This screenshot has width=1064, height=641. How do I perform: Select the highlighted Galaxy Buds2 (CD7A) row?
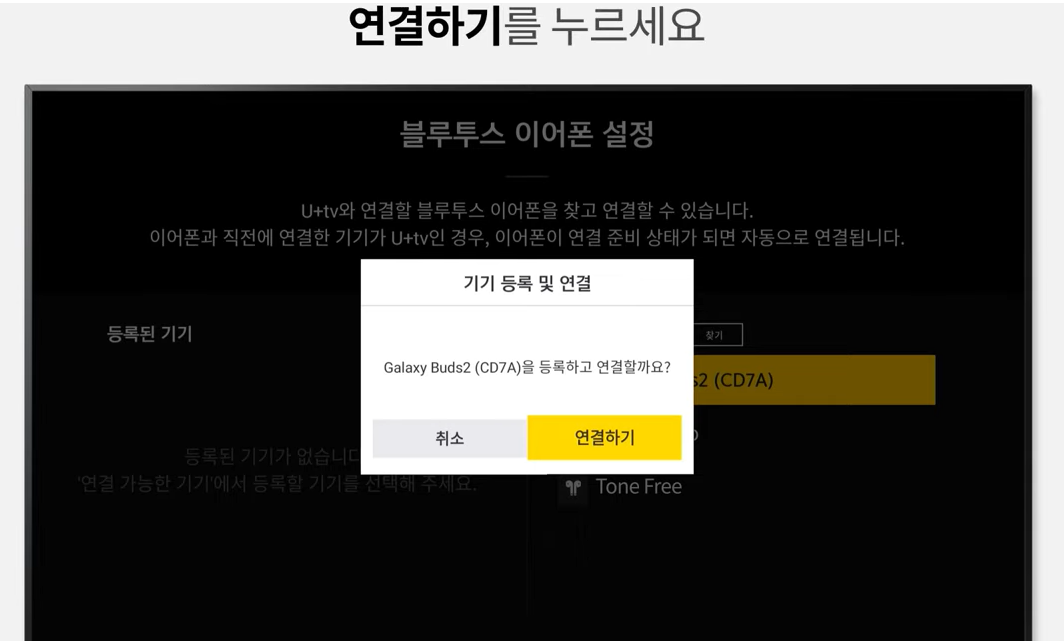(814, 380)
